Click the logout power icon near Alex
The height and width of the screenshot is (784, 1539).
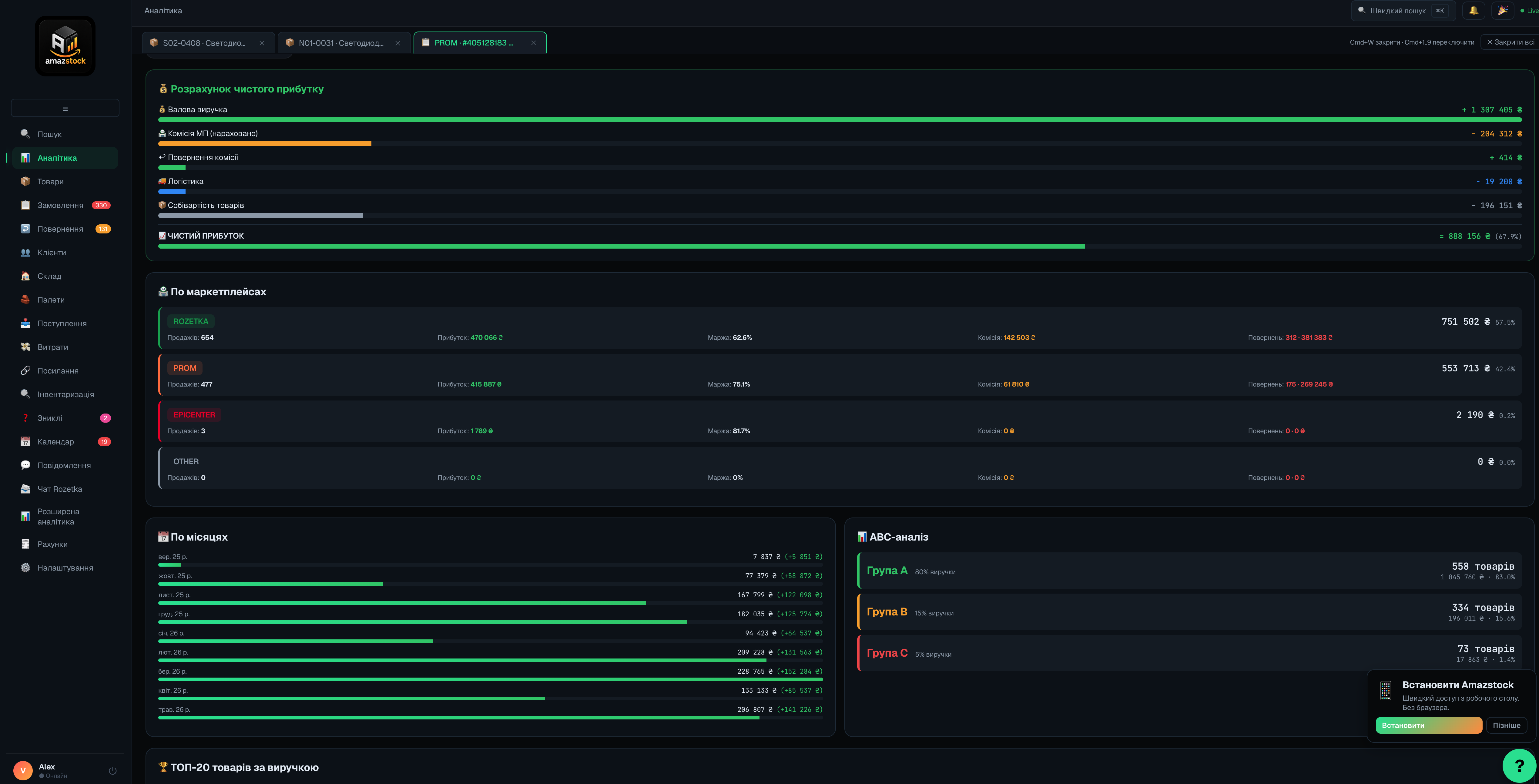(112, 771)
